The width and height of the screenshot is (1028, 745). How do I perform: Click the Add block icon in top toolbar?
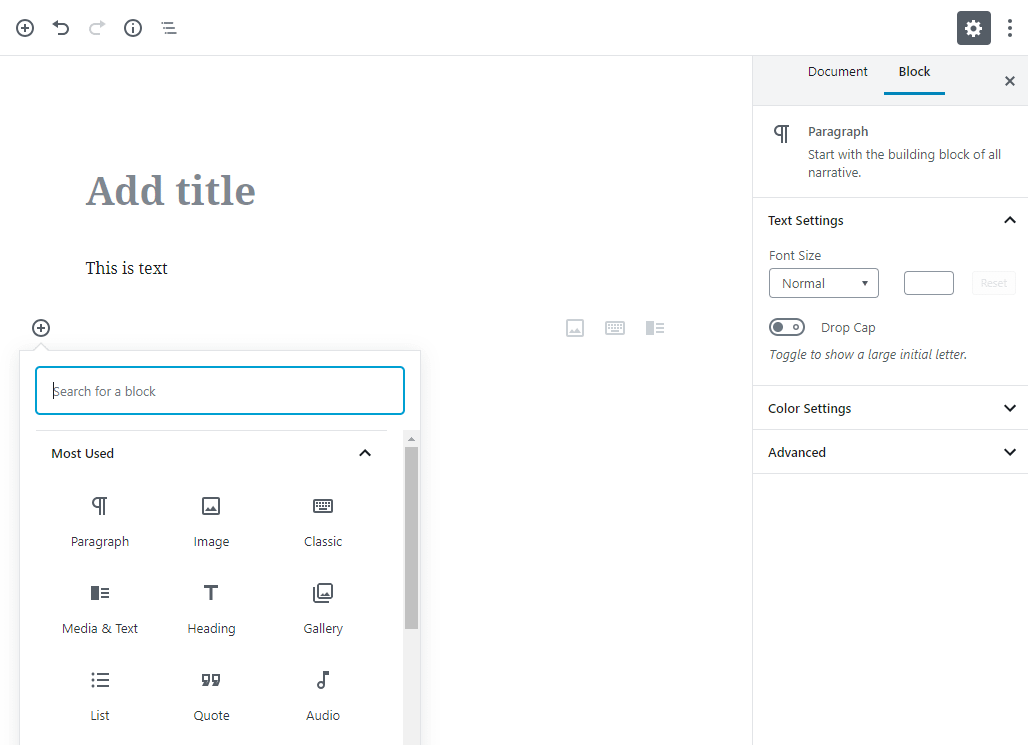pos(25,28)
